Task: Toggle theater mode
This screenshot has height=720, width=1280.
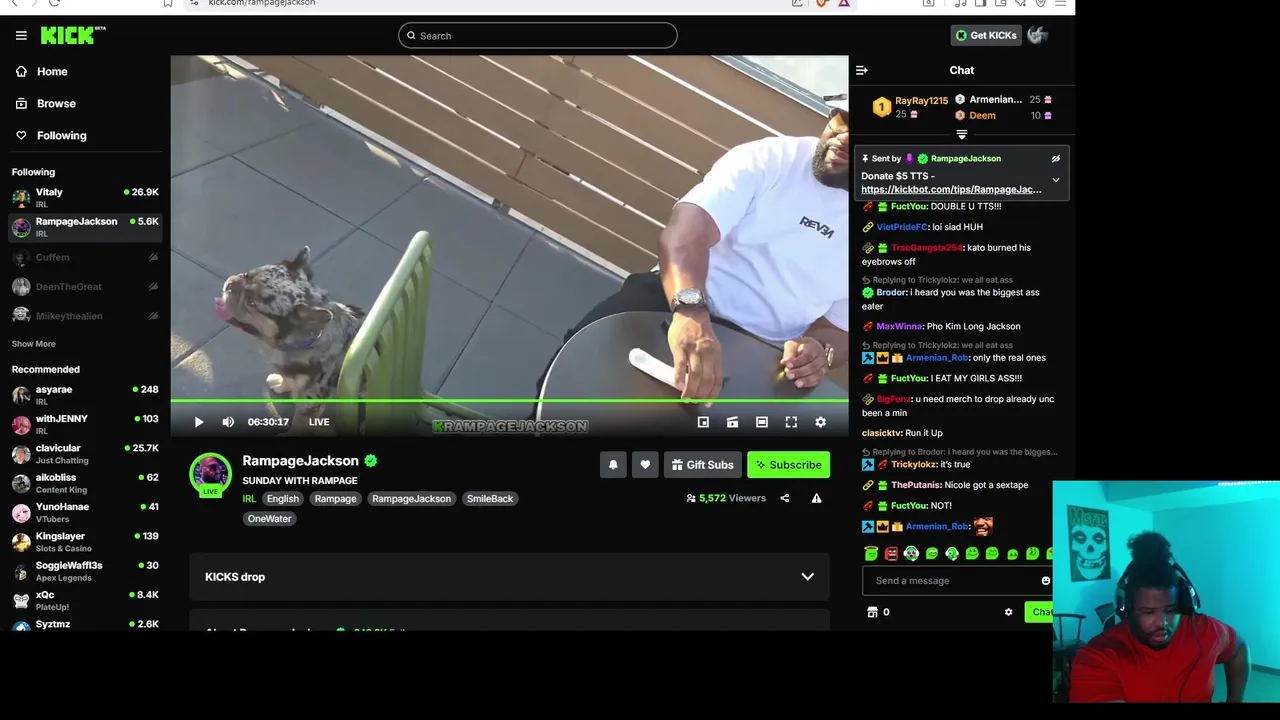Action: click(761, 422)
